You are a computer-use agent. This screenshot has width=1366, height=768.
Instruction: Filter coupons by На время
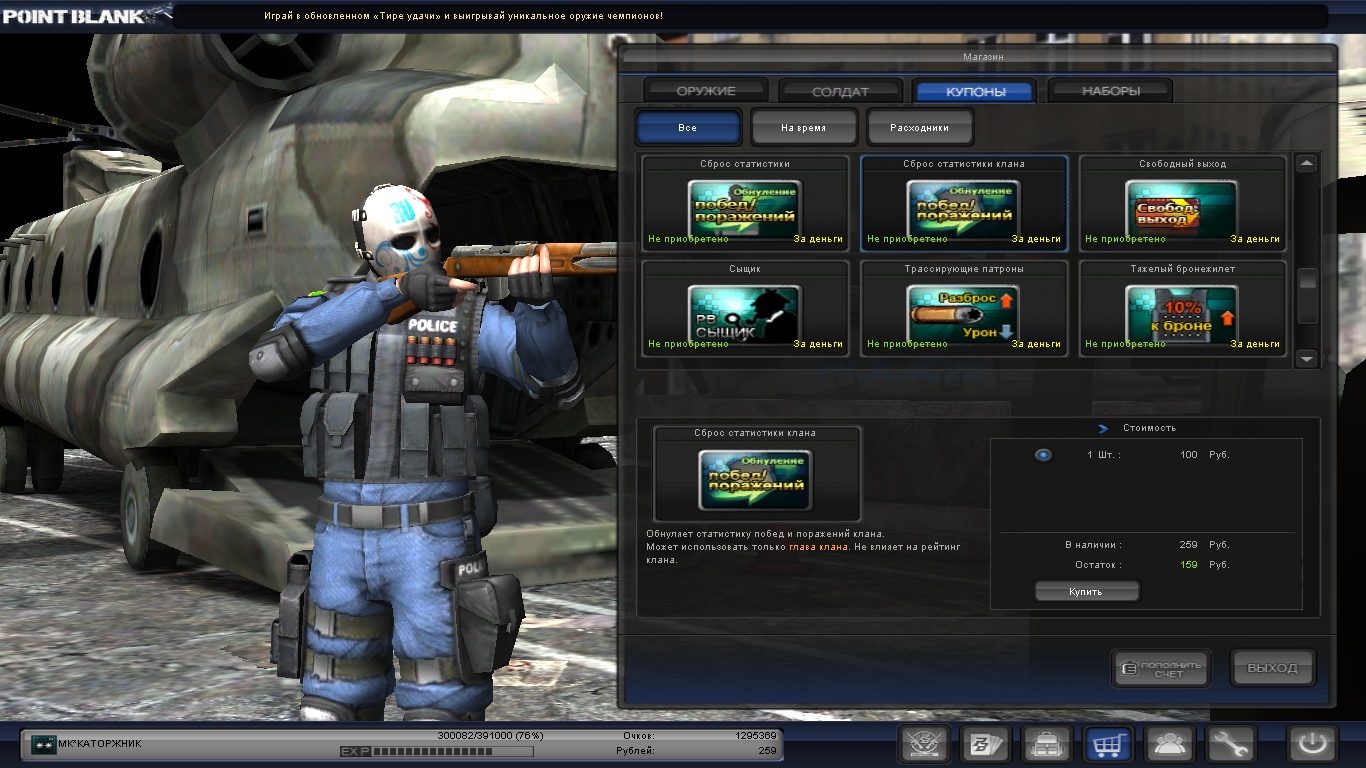coord(804,128)
